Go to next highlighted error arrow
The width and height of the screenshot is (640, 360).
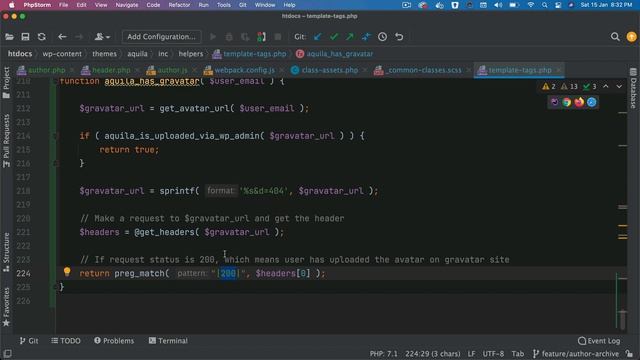tap(619, 87)
